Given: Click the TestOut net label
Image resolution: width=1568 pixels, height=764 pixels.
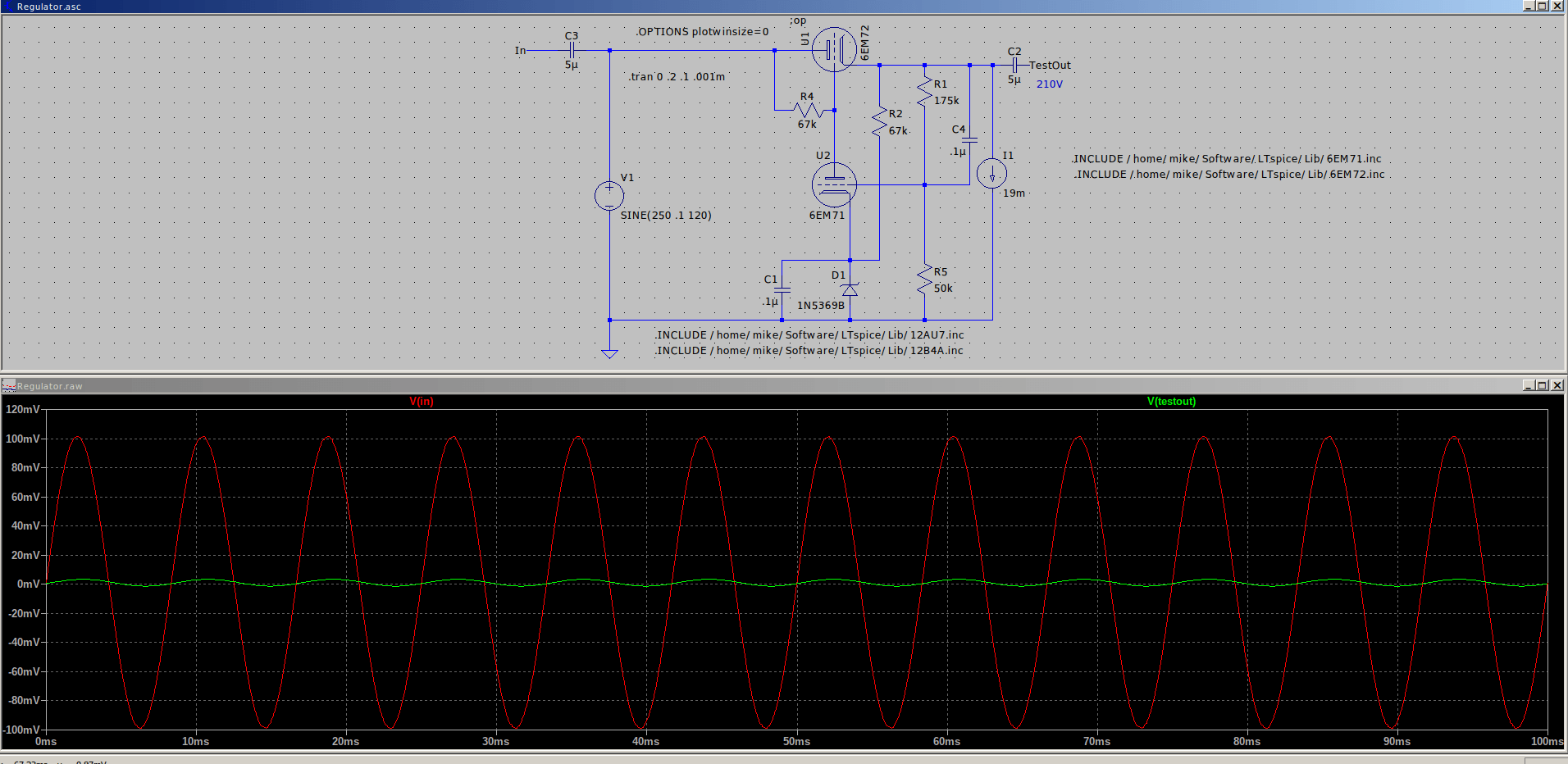Looking at the screenshot, I should point(1050,65).
